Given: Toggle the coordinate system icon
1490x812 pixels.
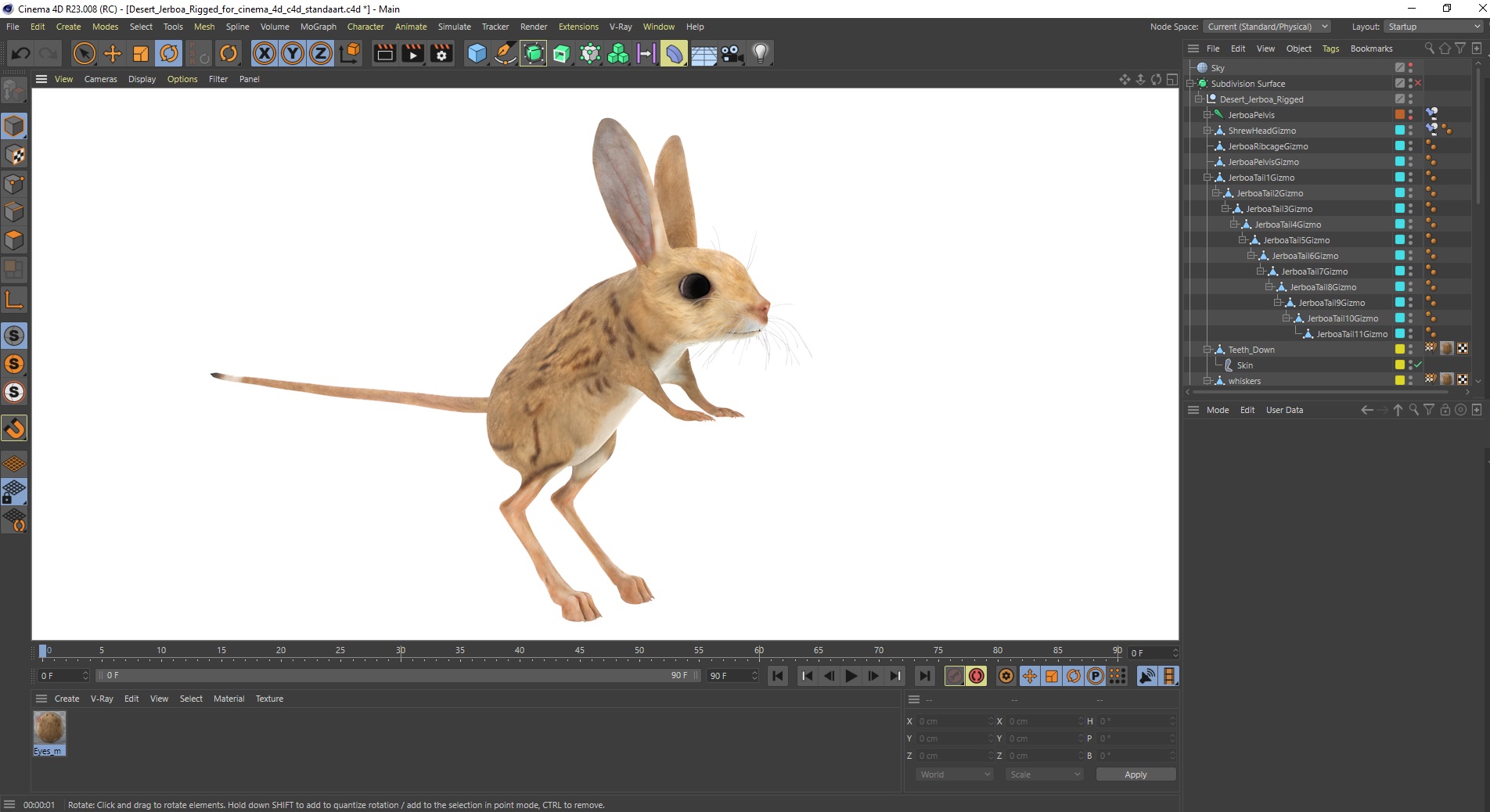Looking at the screenshot, I should [351, 53].
